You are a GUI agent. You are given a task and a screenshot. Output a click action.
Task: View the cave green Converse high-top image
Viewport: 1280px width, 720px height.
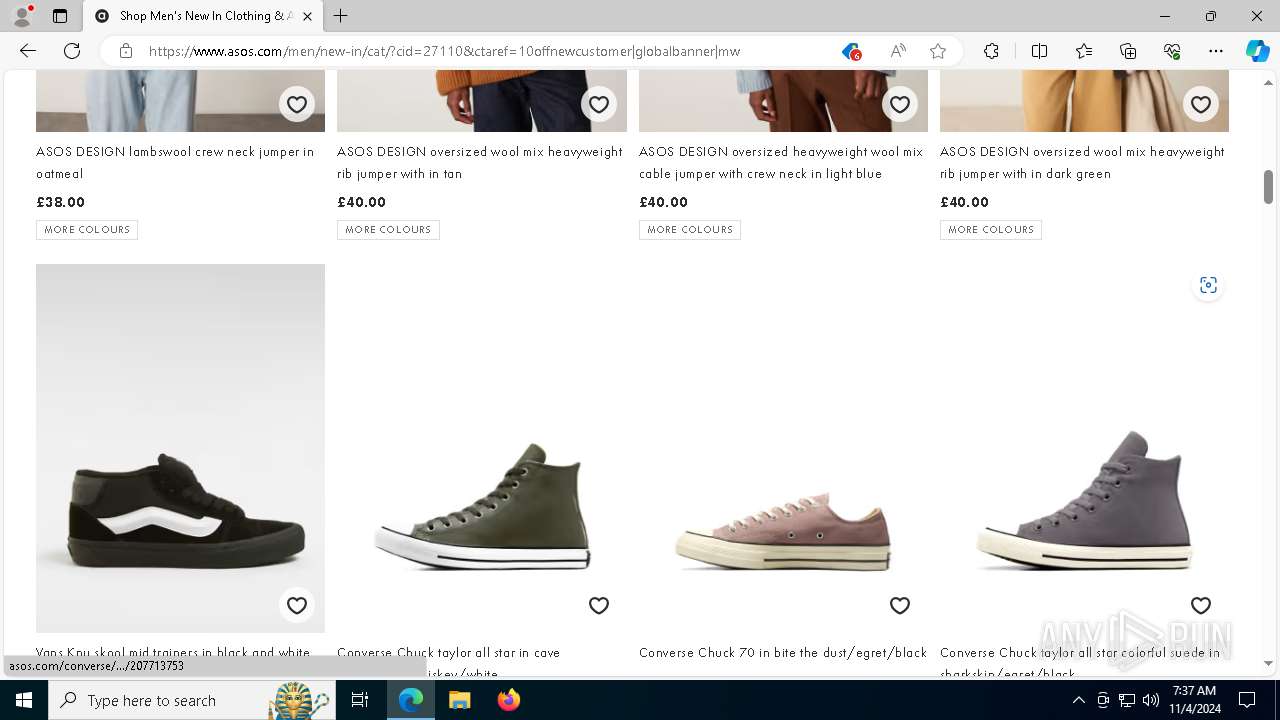point(482,448)
